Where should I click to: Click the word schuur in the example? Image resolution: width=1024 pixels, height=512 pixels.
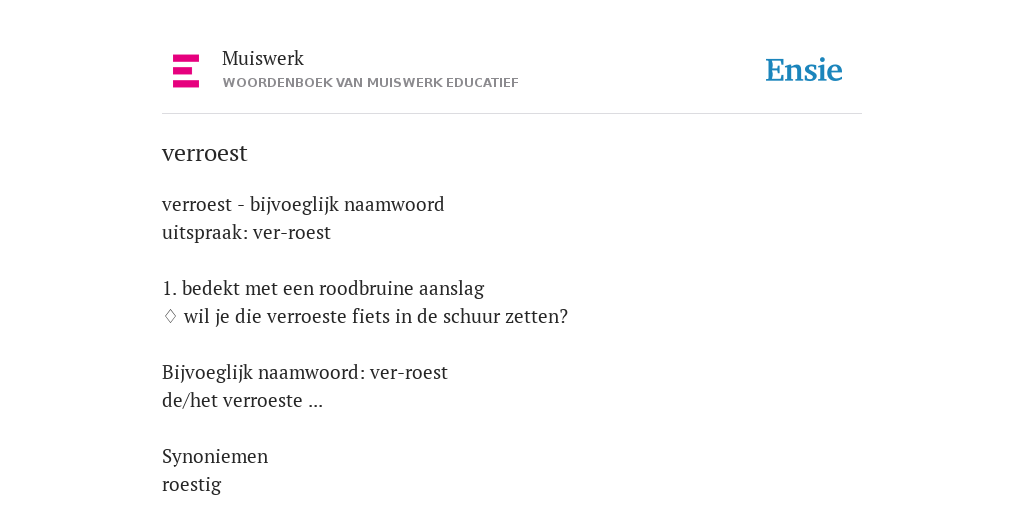click(473, 317)
